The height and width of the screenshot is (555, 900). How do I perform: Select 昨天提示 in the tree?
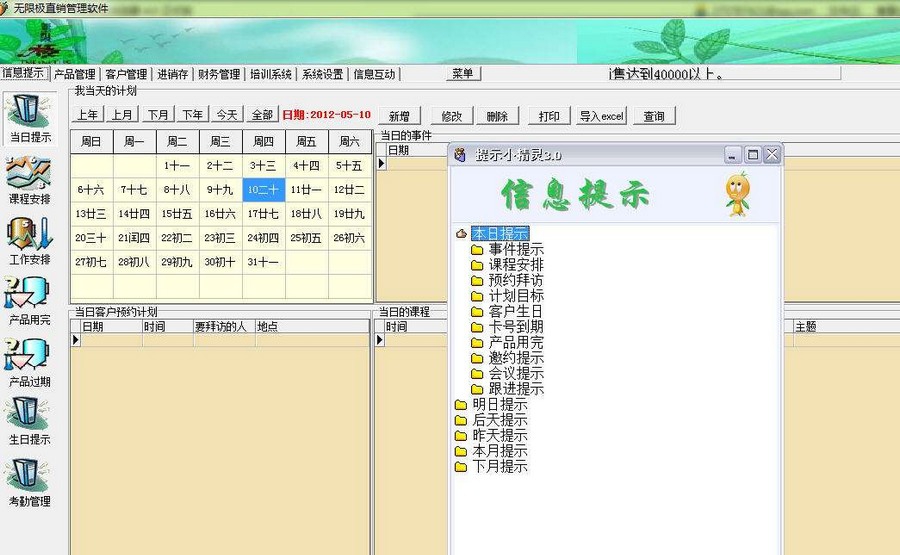pyautogui.click(x=500, y=435)
